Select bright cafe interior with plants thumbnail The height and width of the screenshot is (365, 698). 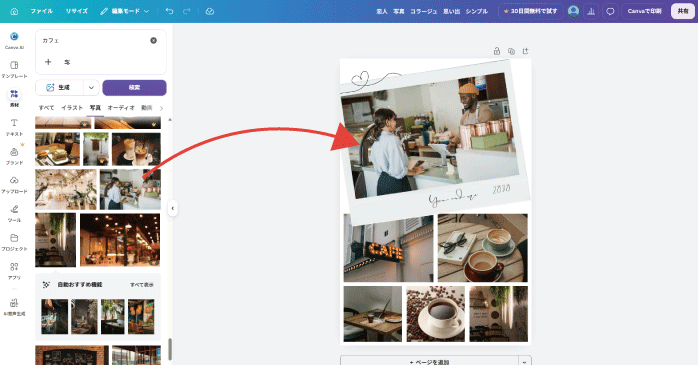[x=66, y=189]
